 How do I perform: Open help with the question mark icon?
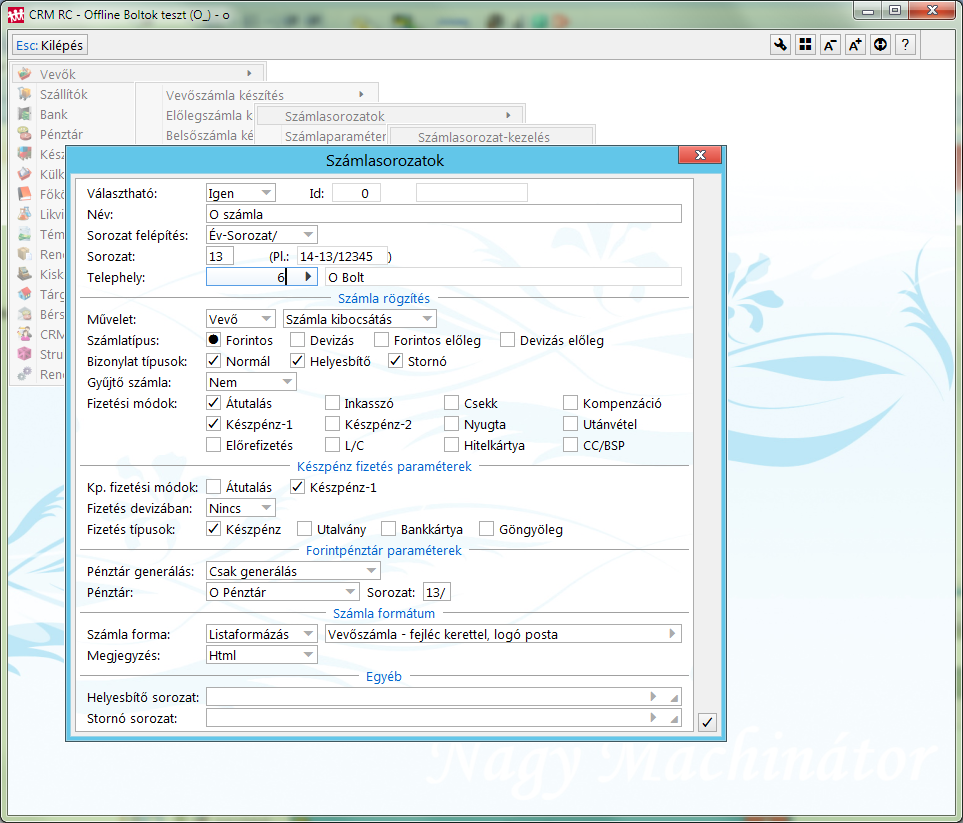[905, 45]
